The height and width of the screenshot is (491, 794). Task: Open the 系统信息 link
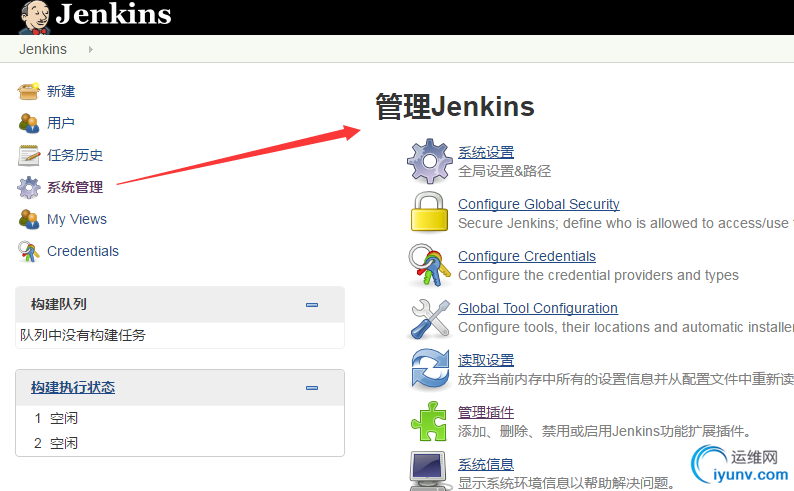click(486, 464)
